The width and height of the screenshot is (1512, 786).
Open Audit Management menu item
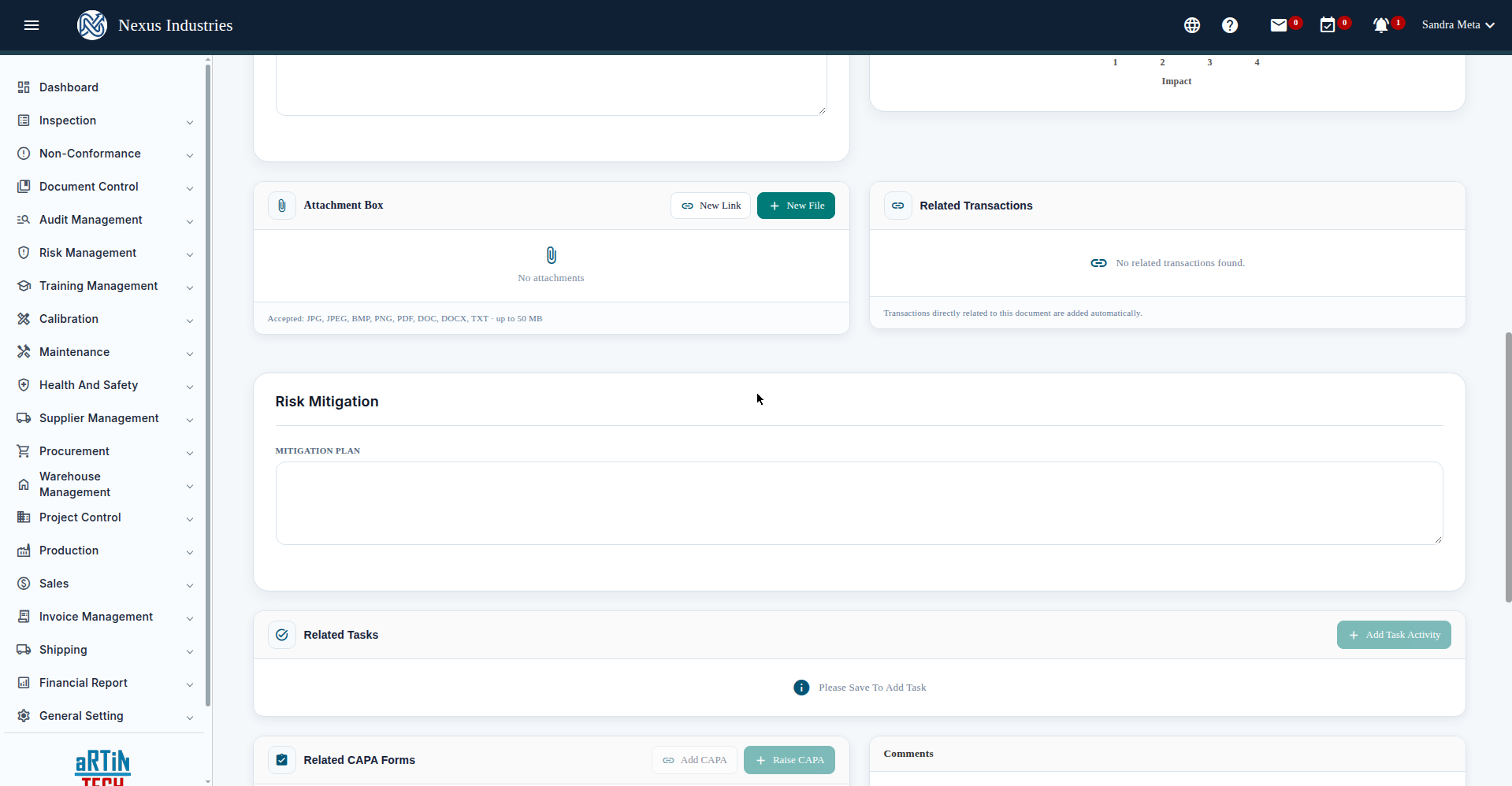point(105,220)
